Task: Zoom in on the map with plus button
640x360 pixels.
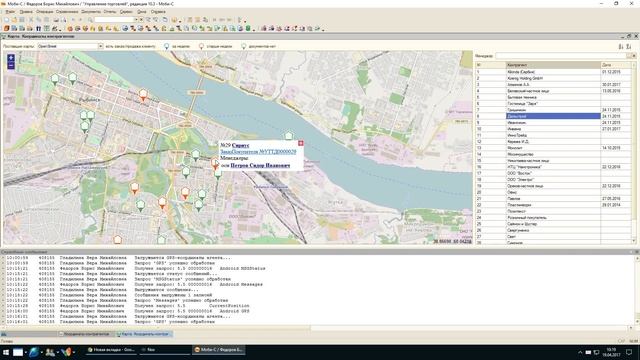Action: click(11, 58)
